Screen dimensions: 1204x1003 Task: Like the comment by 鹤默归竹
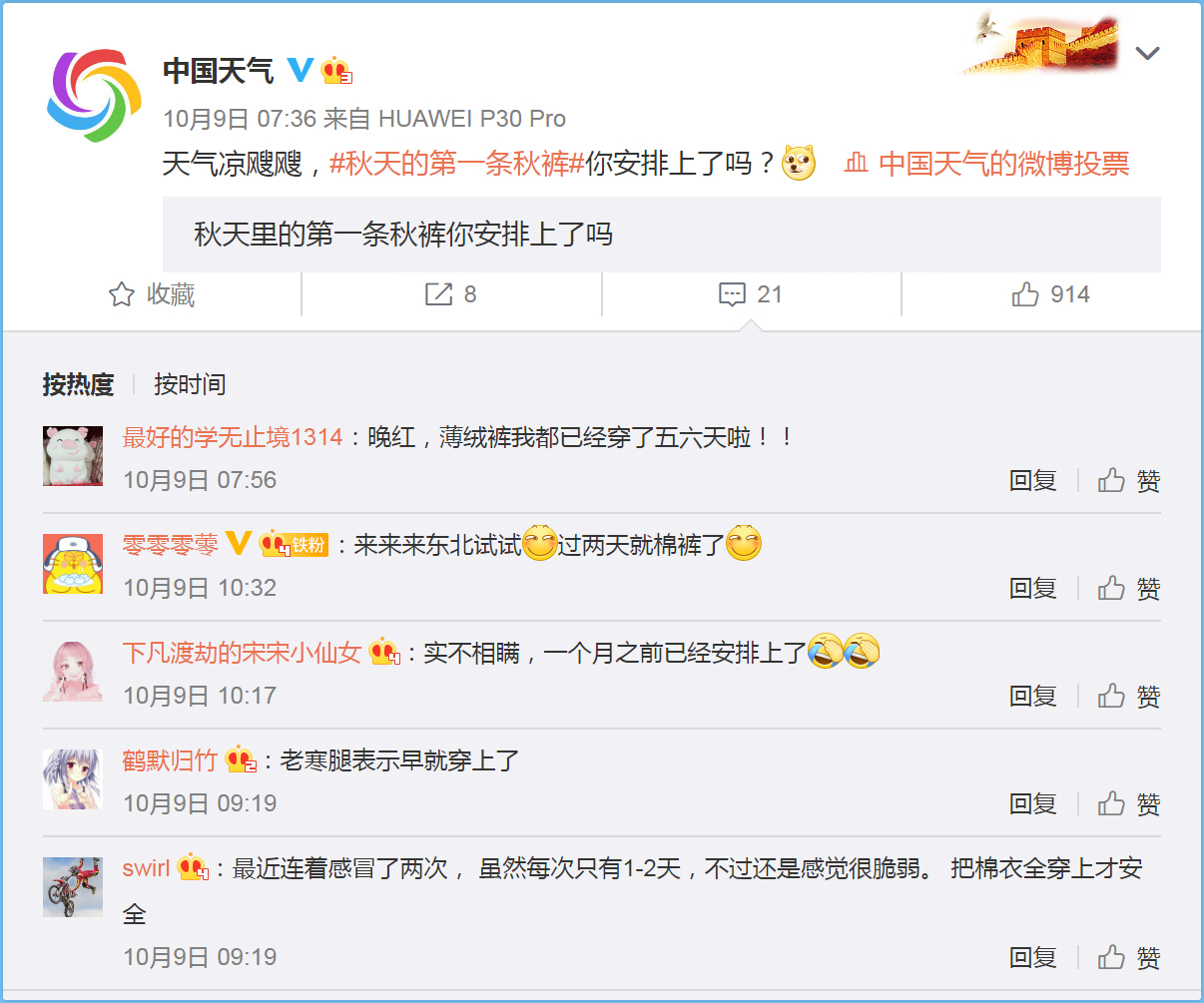point(1129,803)
